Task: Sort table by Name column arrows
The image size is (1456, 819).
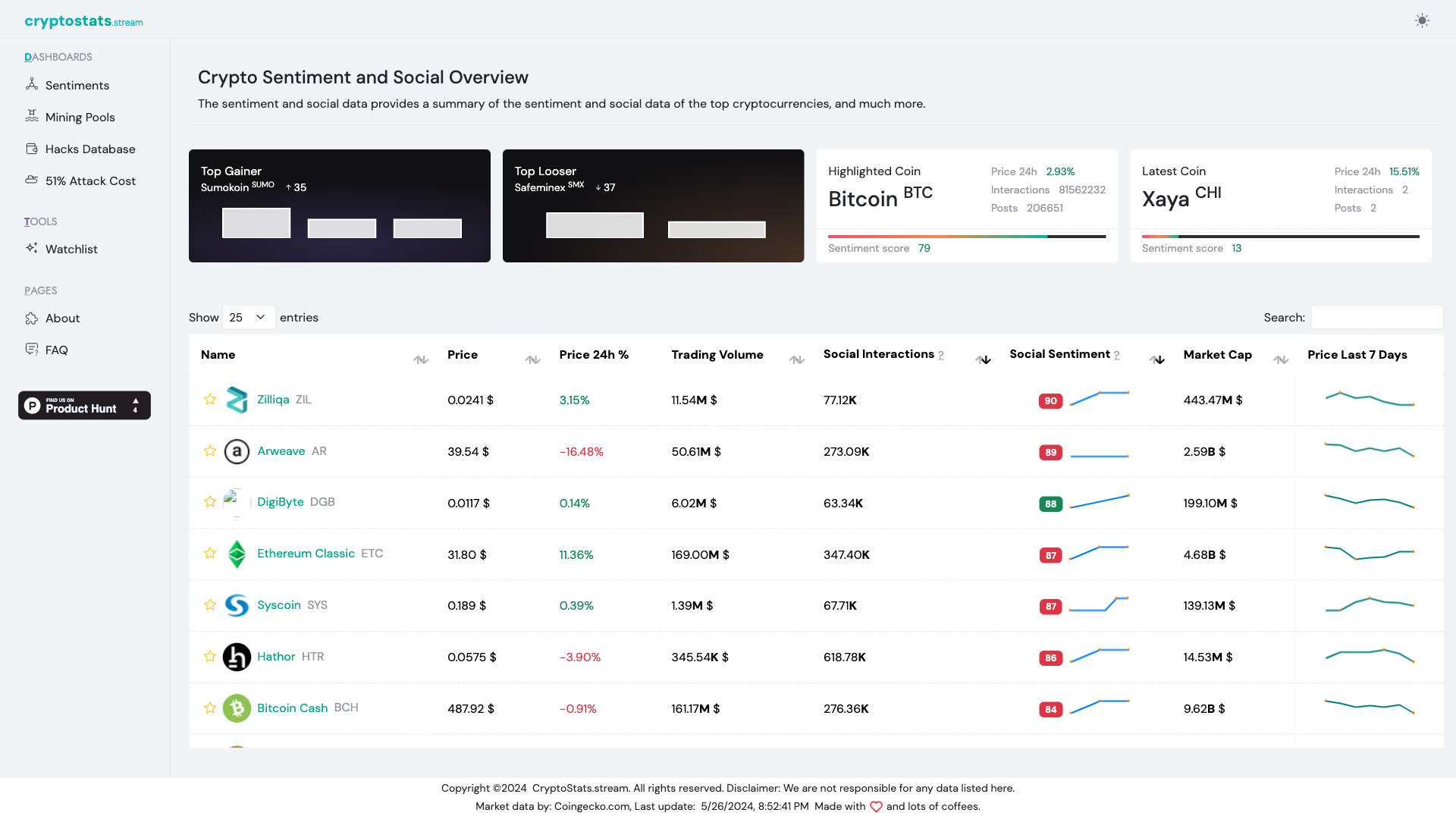Action: pyautogui.click(x=421, y=359)
